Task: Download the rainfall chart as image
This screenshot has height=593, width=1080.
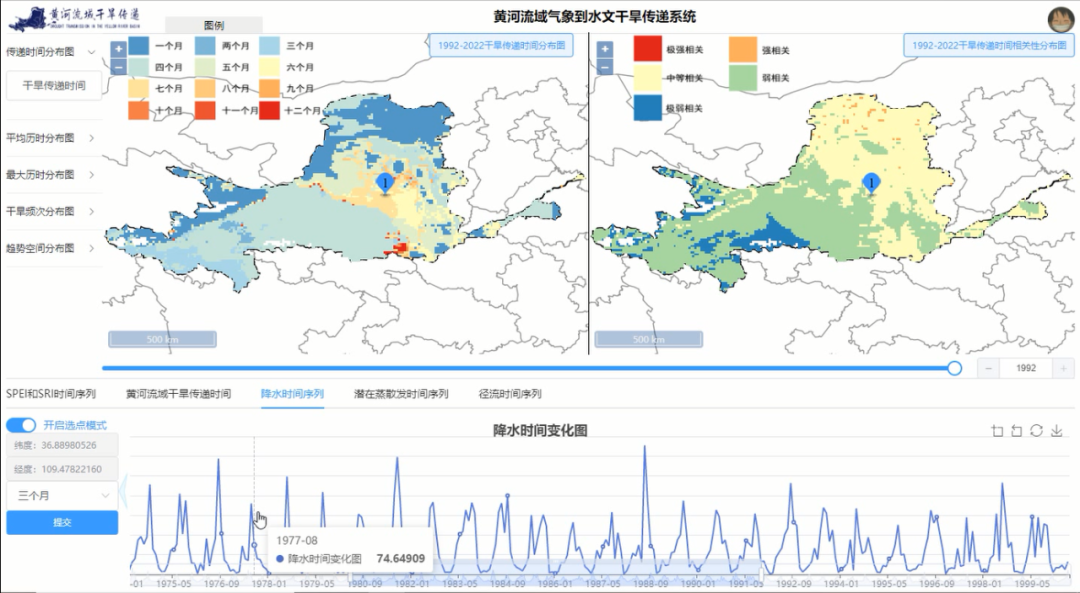Action: (1057, 431)
